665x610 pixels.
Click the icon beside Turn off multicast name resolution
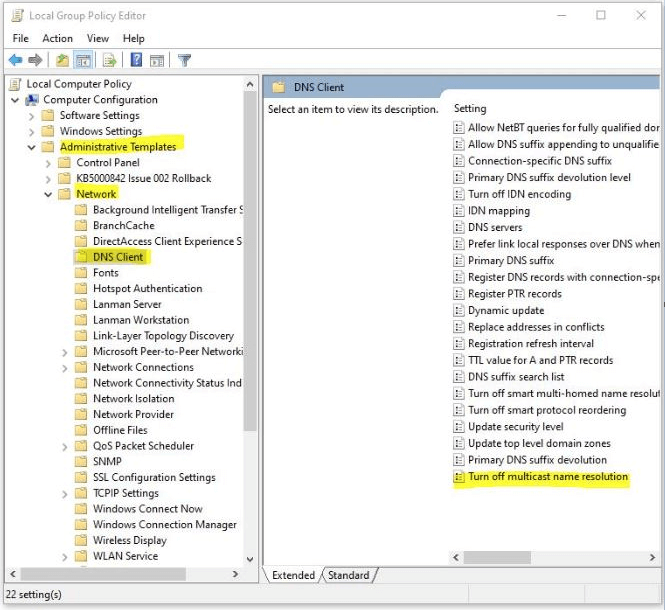(458, 477)
